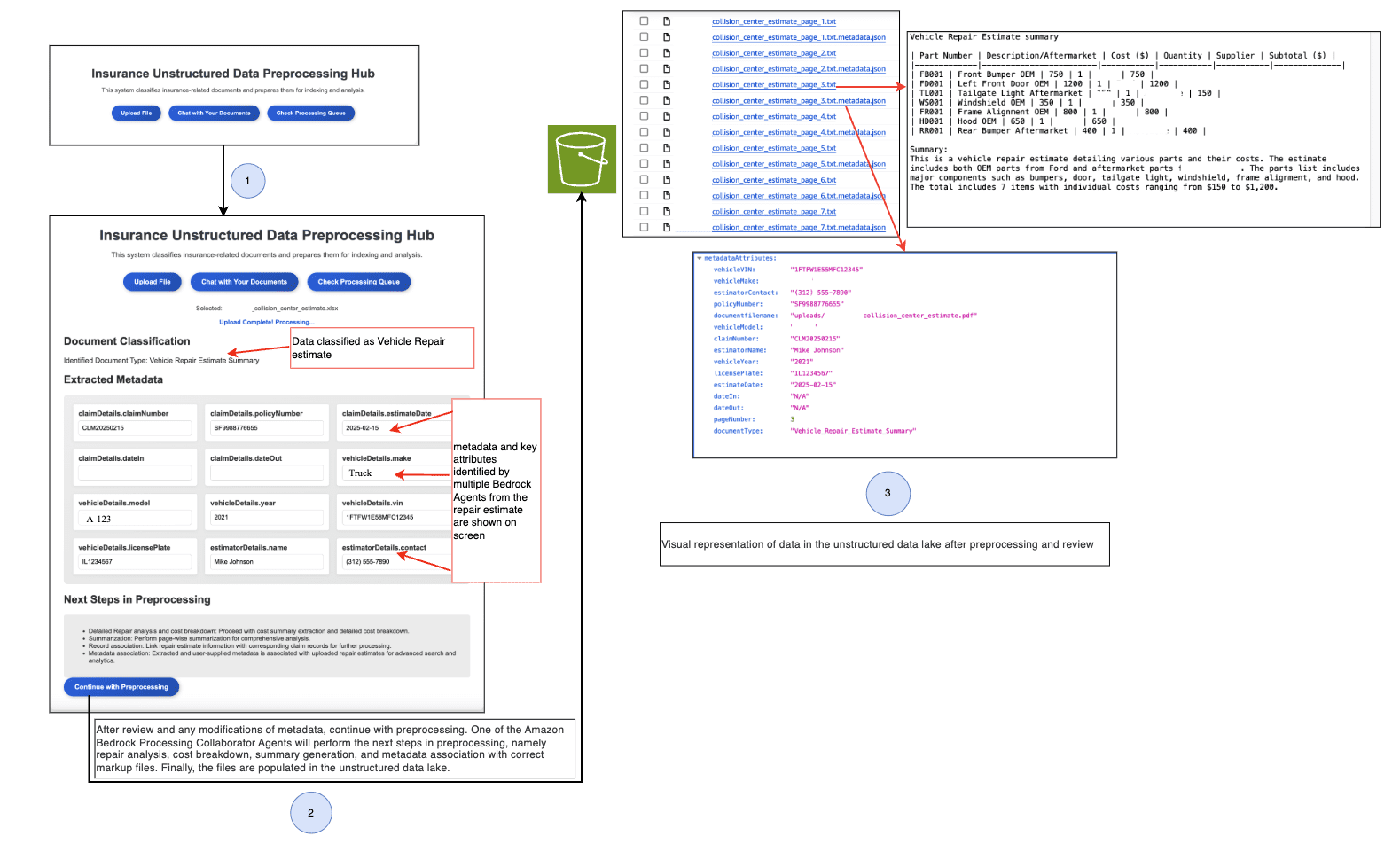This screenshot has width=1400, height=844.
Task: Click the green S3 bucket icon
Action: click(582, 160)
